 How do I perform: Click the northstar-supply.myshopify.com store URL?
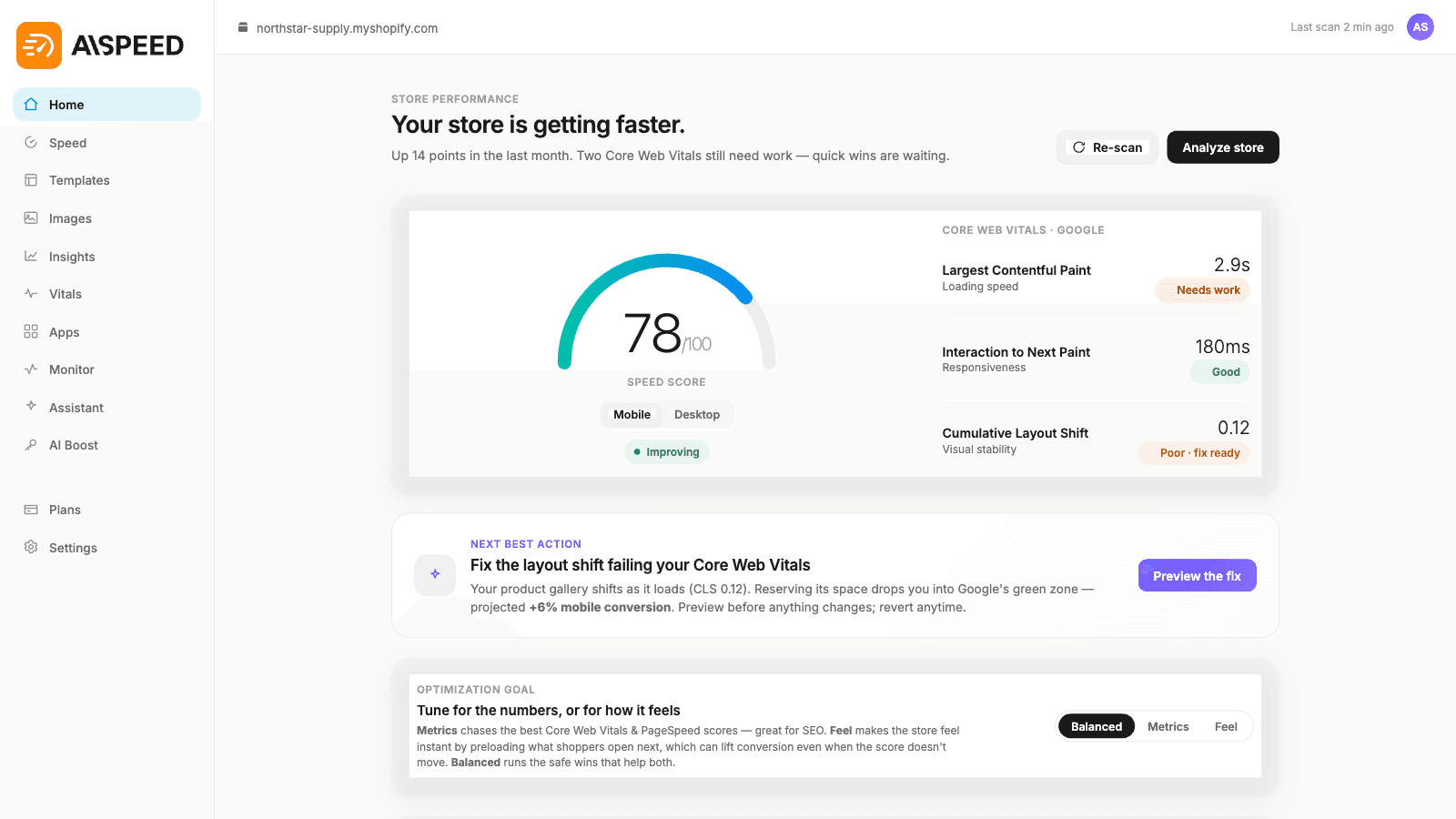(347, 28)
